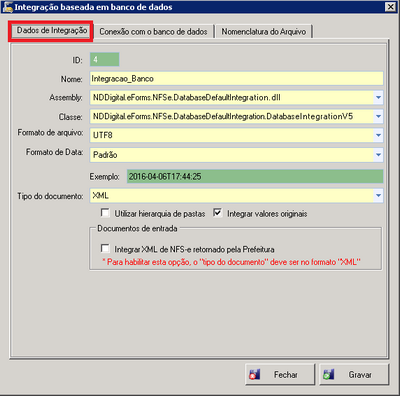
Task: Click the Tipo do documento label
Action: pyautogui.click(x=50, y=196)
